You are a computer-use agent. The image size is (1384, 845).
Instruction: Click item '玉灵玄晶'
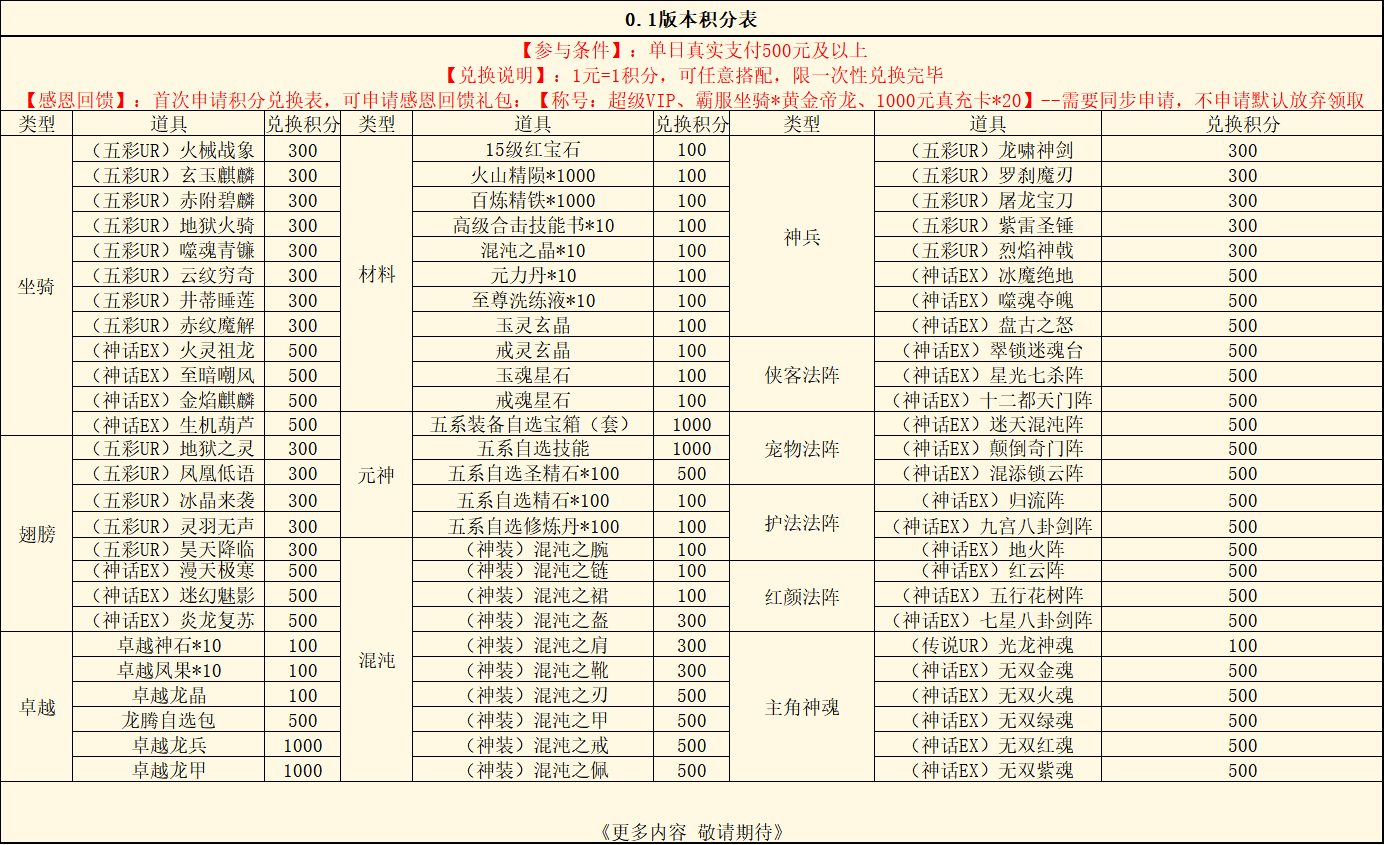coord(533,325)
